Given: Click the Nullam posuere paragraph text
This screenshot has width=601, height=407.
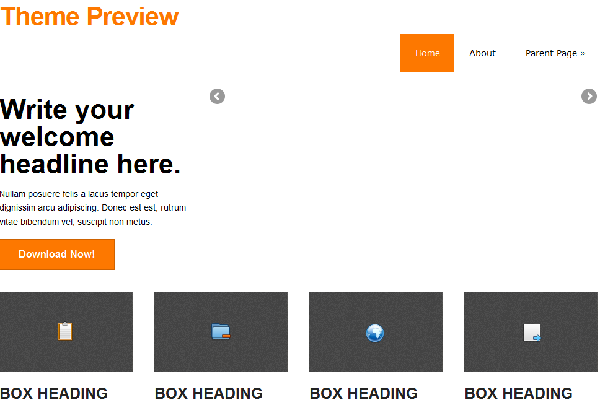Looking at the screenshot, I should (x=93, y=207).
